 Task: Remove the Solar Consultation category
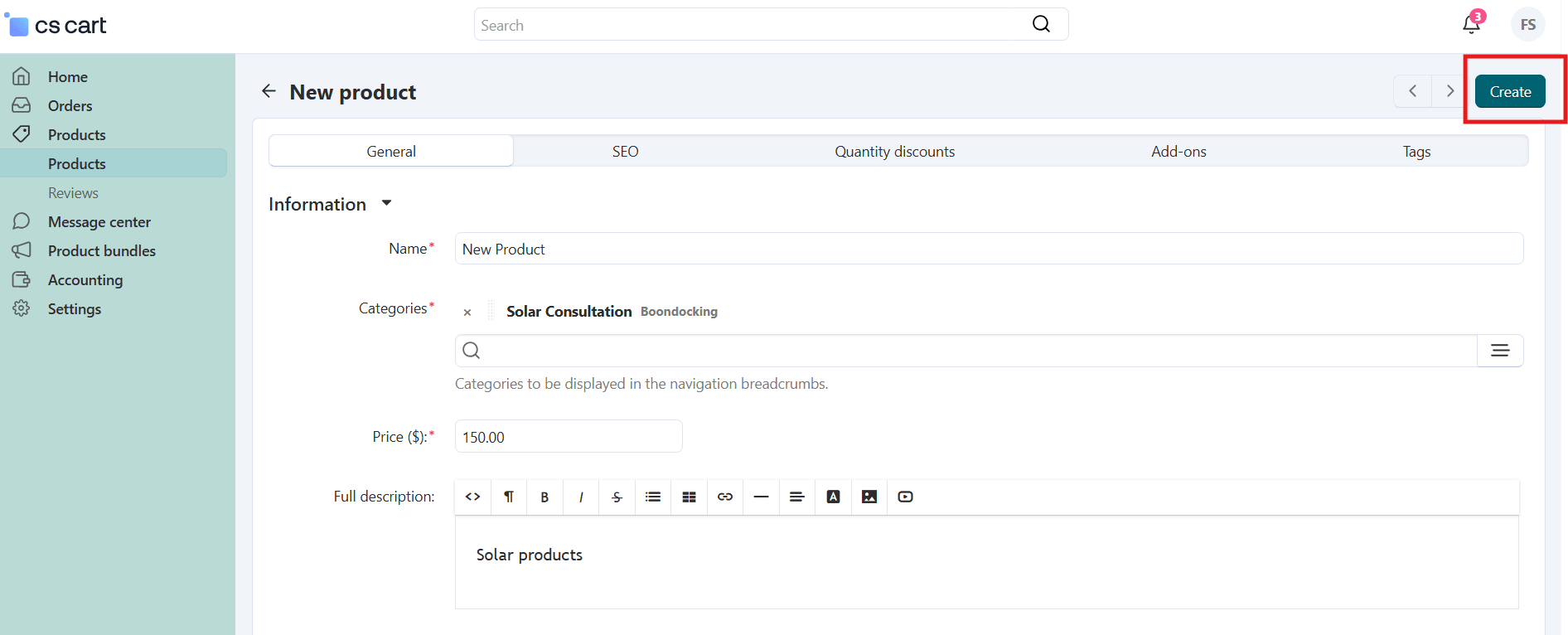[x=467, y=313]
